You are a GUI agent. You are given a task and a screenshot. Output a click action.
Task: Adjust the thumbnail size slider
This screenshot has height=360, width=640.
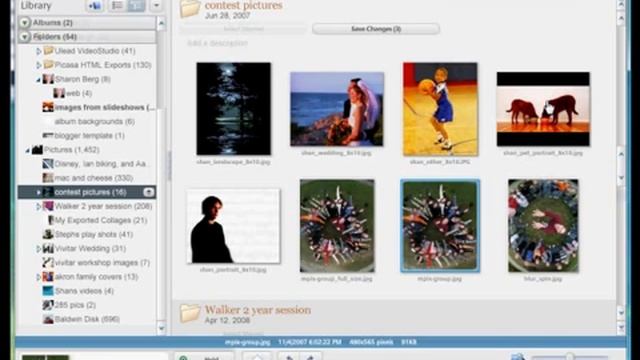pyautogui.click(x=570, y=357)
